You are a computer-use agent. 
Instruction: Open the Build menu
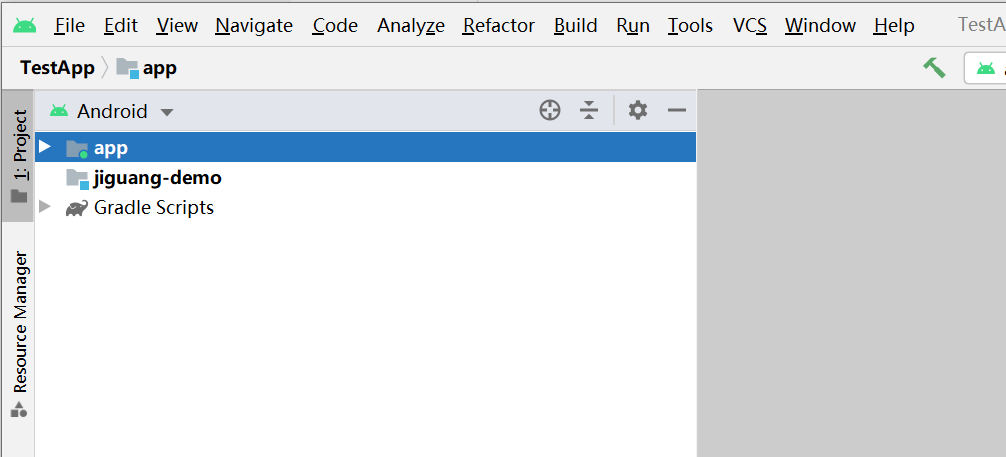click(x=575, y=25)
